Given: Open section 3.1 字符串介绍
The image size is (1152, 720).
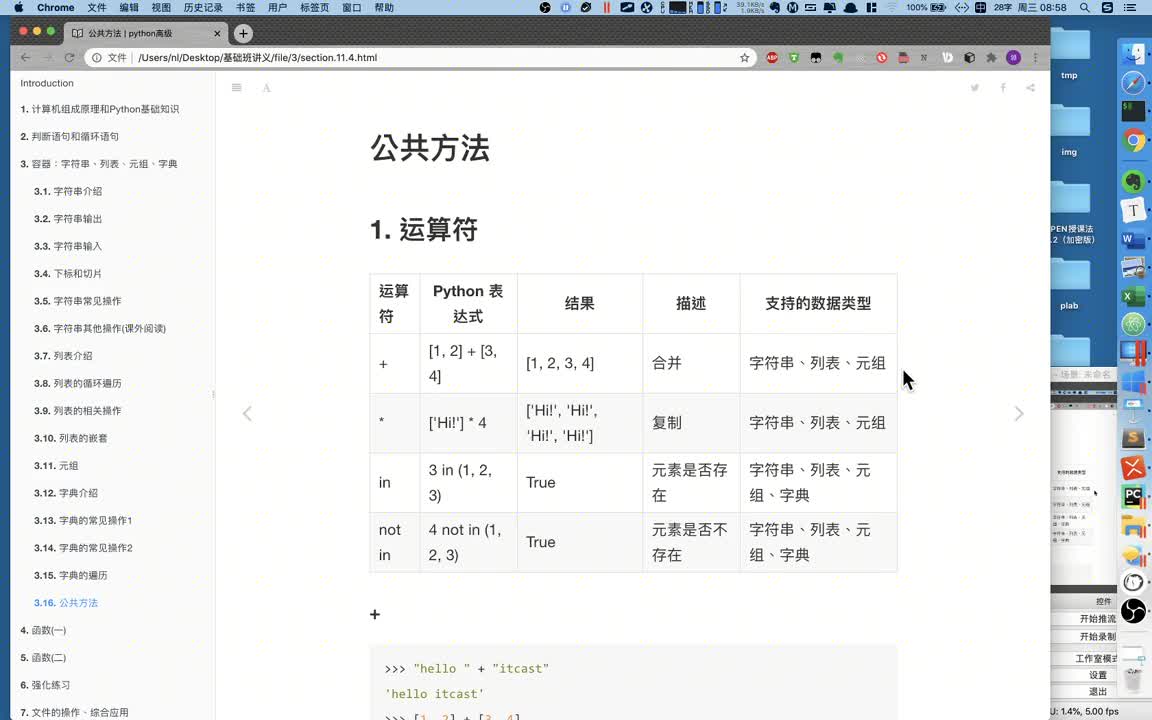Looking at the screenshot, I should pos(68,191).
